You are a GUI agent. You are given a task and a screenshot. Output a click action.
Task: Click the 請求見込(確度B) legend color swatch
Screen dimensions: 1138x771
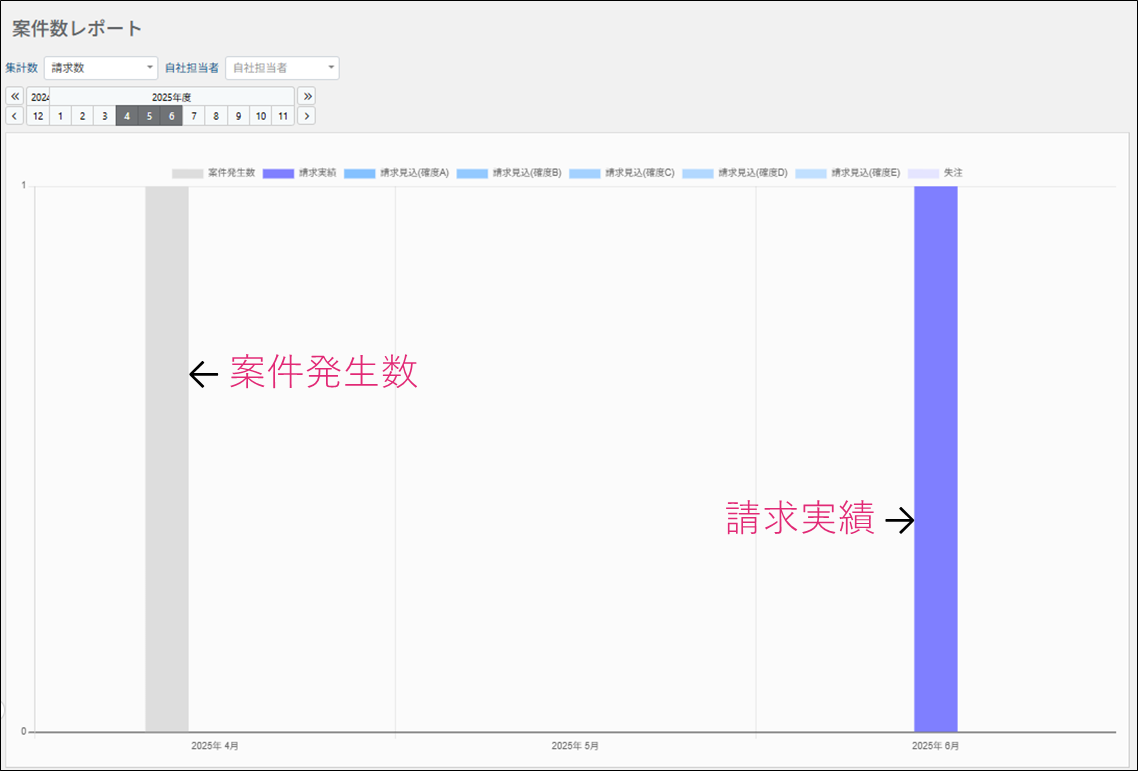click(472, 174)
